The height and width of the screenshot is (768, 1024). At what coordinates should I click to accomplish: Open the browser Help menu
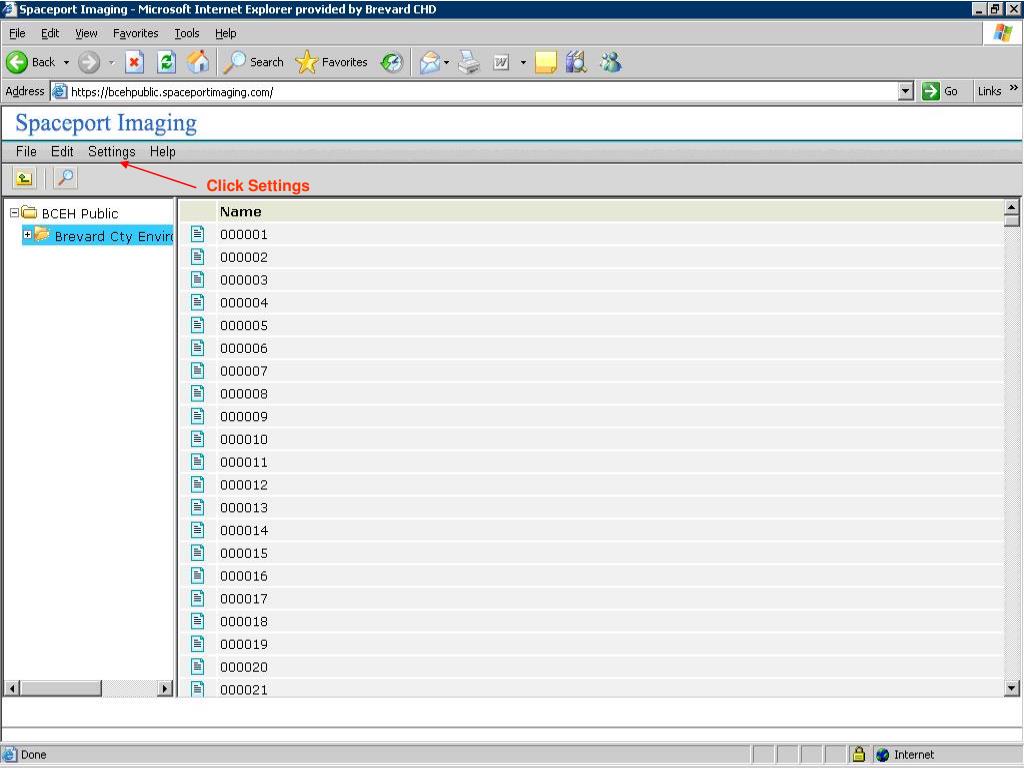(226, 33)
